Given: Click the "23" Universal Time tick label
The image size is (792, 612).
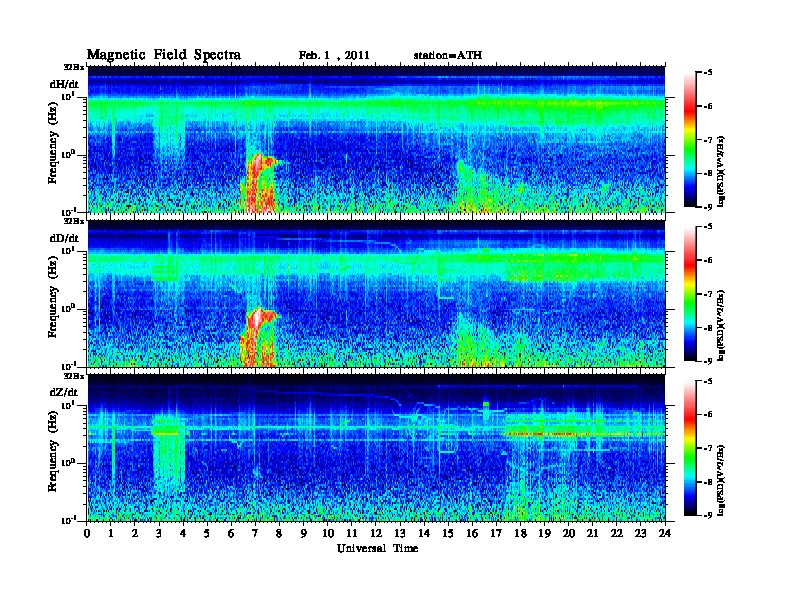Looking at the screenshot, I should [x=641, y=534].
